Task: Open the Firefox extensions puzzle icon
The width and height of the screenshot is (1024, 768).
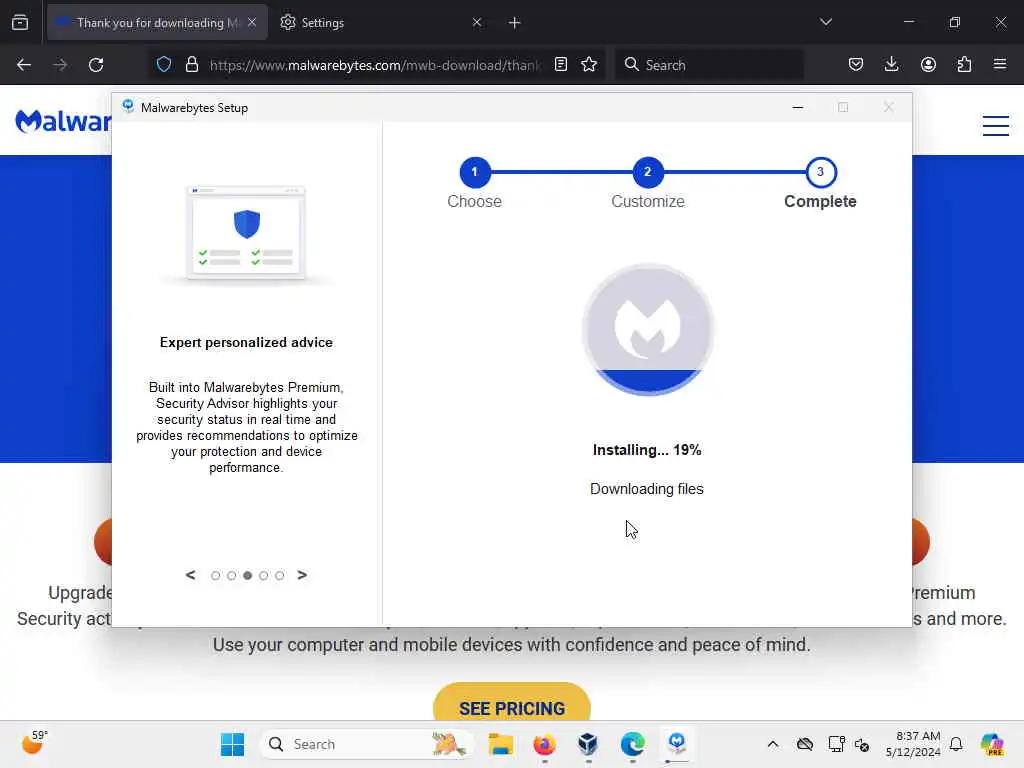Action: pyautogui.click(x=964, y=65)
